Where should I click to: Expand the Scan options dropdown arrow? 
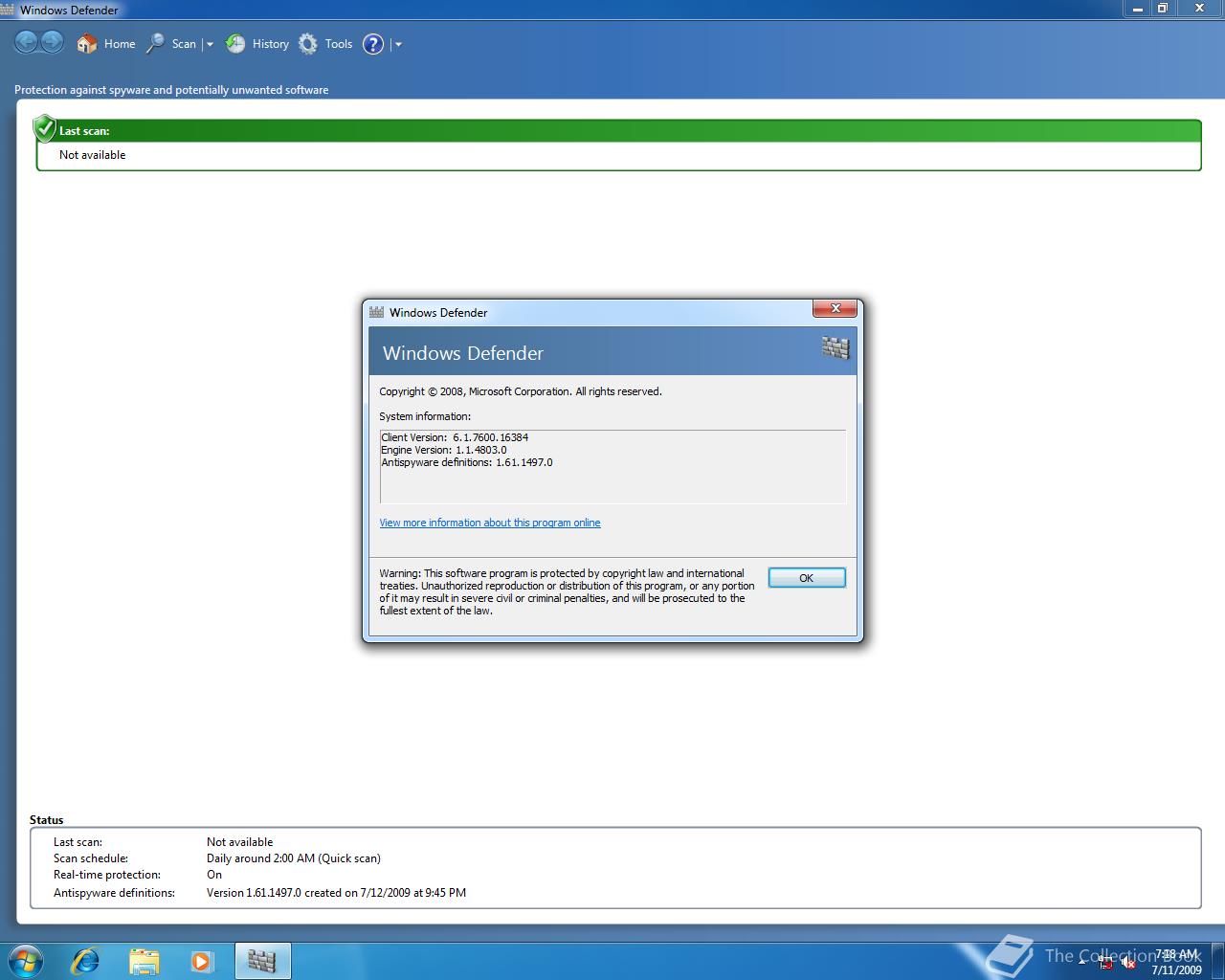[210, 44]
